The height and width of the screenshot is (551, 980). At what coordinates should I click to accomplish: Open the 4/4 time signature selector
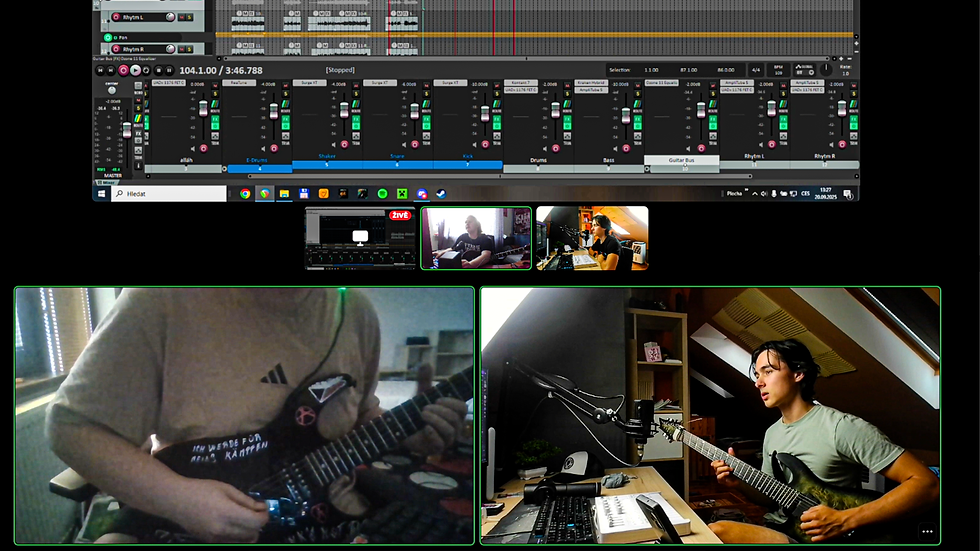coord(756,70)
